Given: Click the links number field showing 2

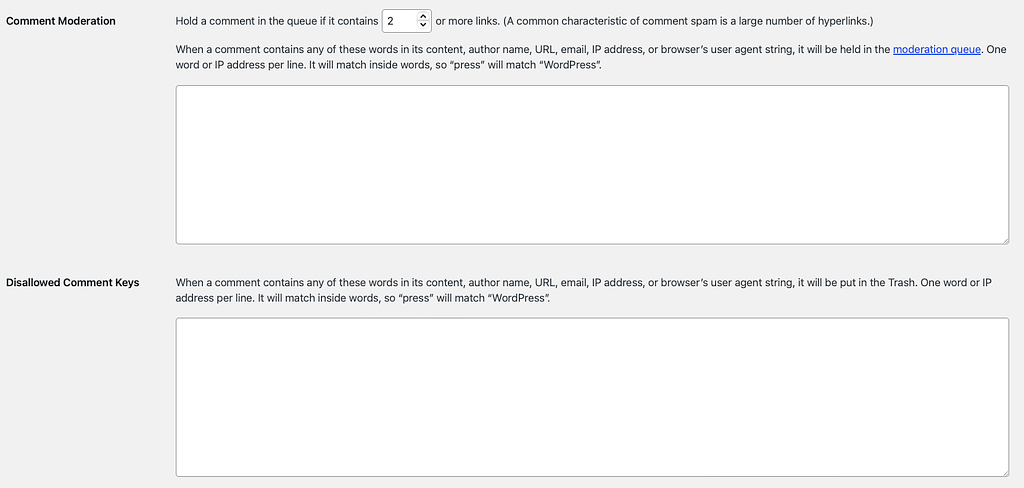Looking at the screenshot, I should pos(398,21).
